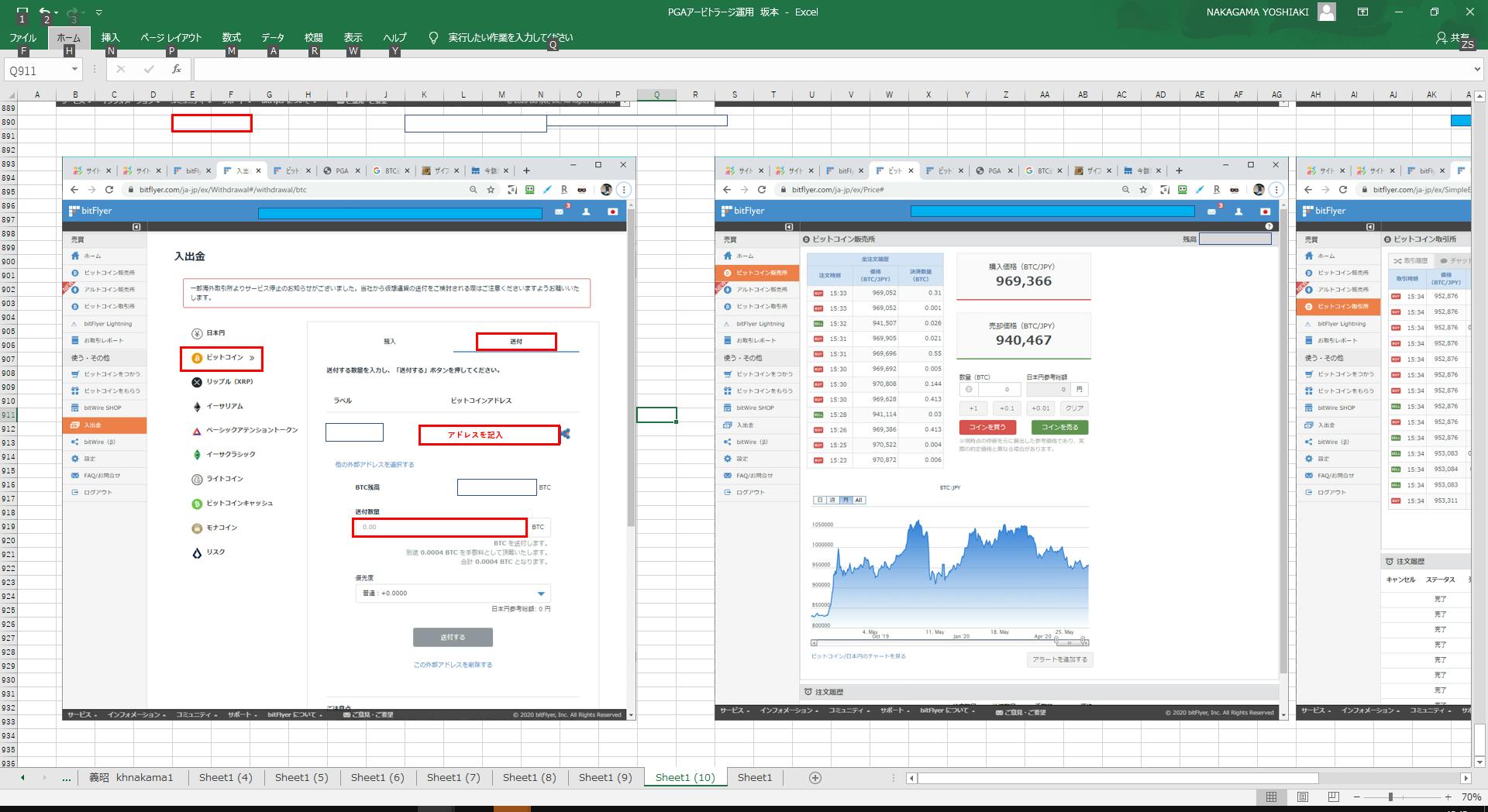Click the formula bar Cancel (X) icon
1488x812 pixels.
pos(120,69)
